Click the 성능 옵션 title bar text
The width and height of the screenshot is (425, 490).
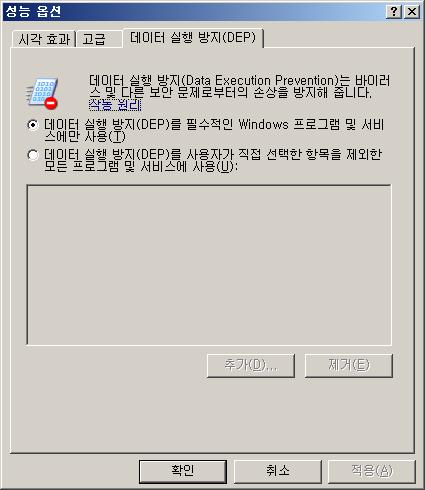pos(33,12)
